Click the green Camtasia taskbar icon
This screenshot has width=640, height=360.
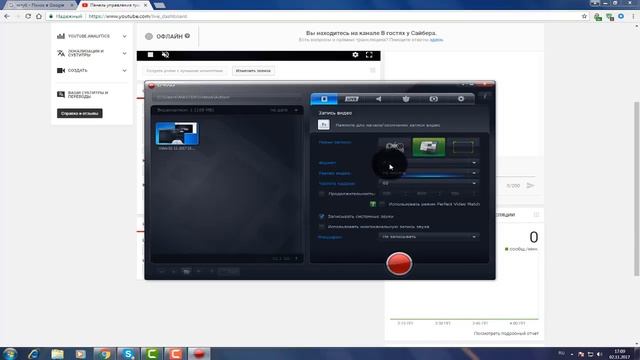click(152, 353)
